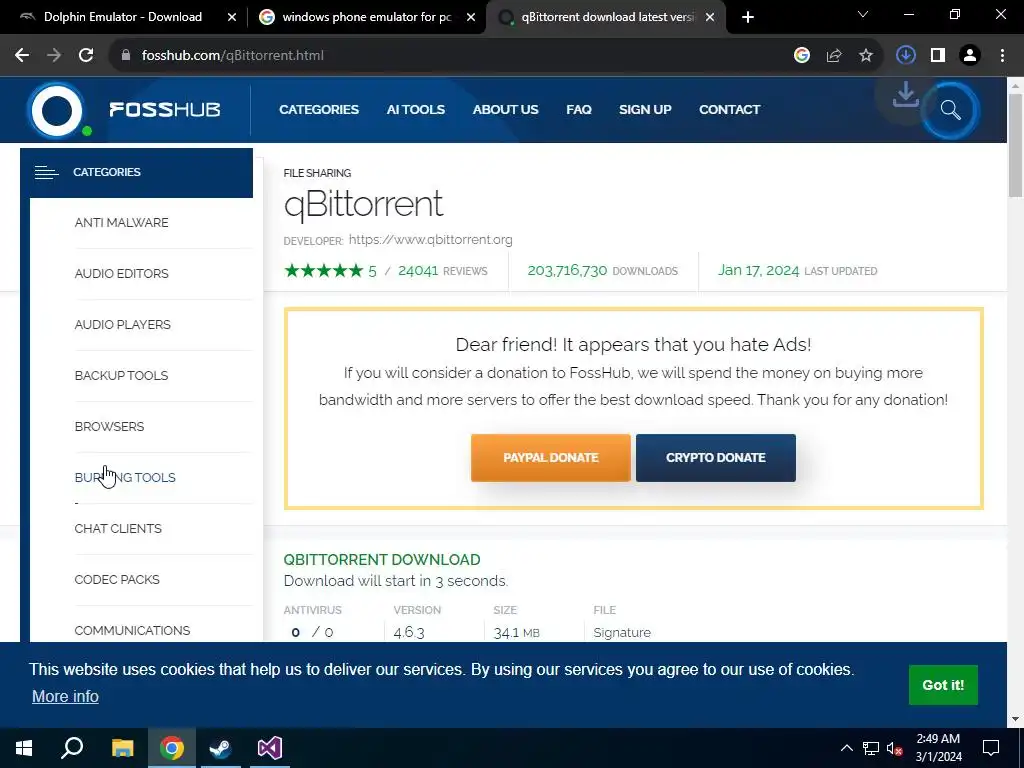Click the Chrome taskbar icon
Viewport: 1024px width, 768px height.
[171, 748]
